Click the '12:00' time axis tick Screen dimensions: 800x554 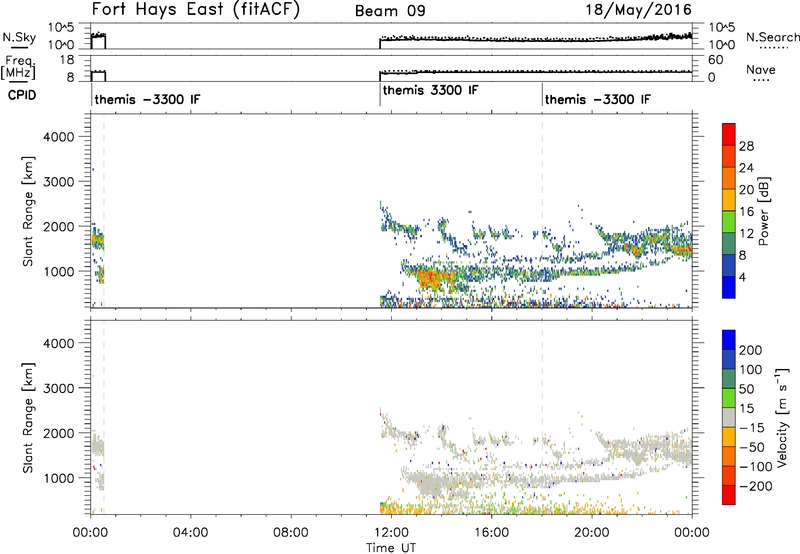(391, 533)
